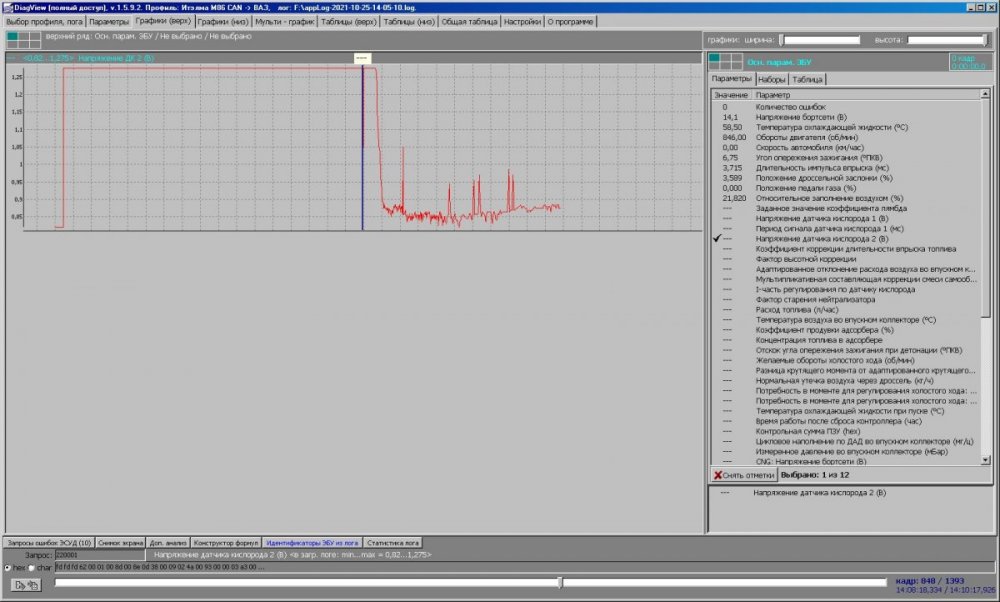
Task: Click the Запрос input field
Action: tap(99, 553)
